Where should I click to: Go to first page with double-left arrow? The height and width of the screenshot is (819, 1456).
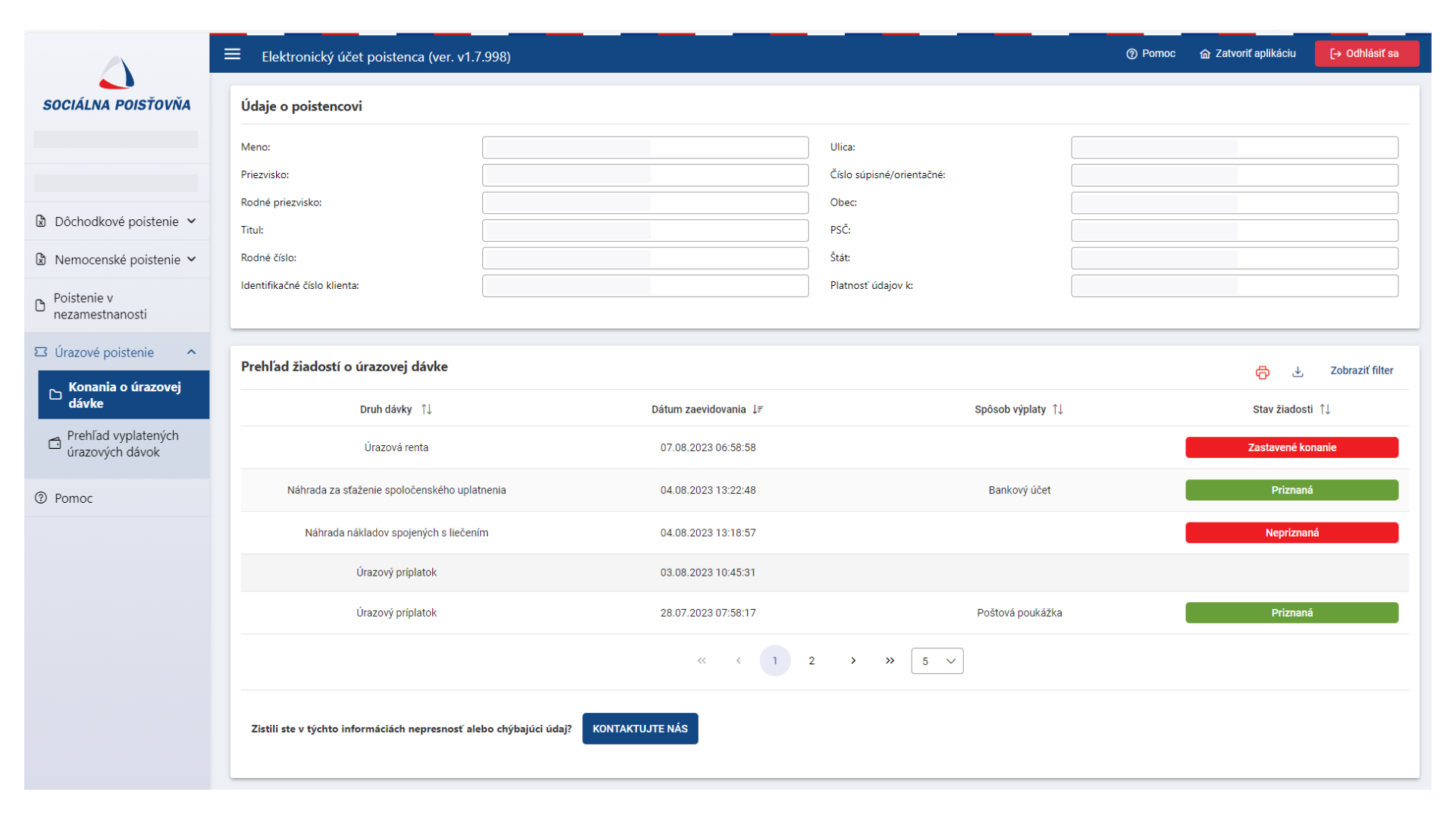tap(701, 661)
